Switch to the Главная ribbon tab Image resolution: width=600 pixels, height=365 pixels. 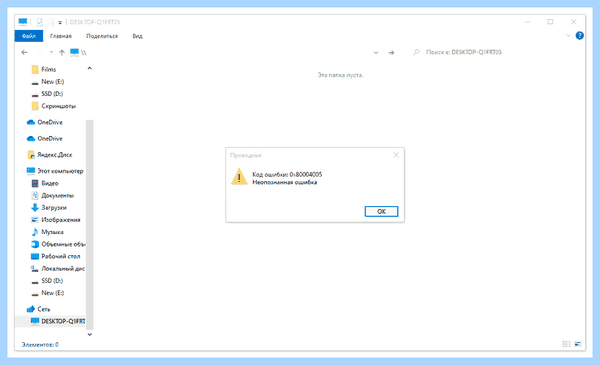pos(60,36)
